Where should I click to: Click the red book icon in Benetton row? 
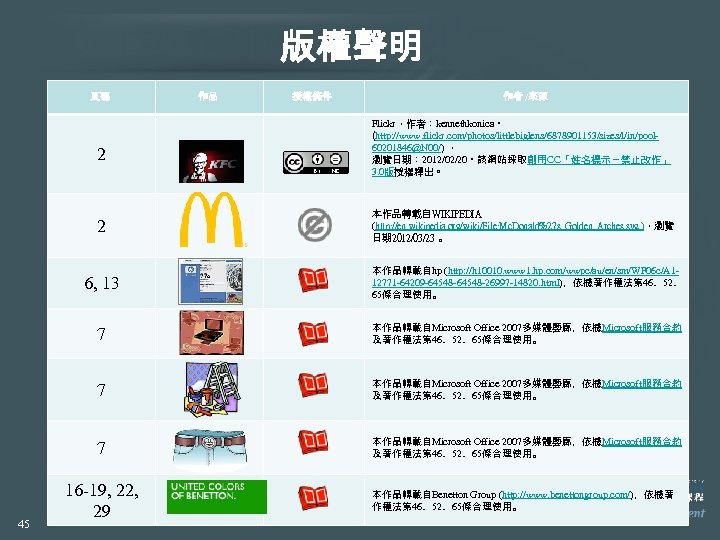tap(313, 498)
